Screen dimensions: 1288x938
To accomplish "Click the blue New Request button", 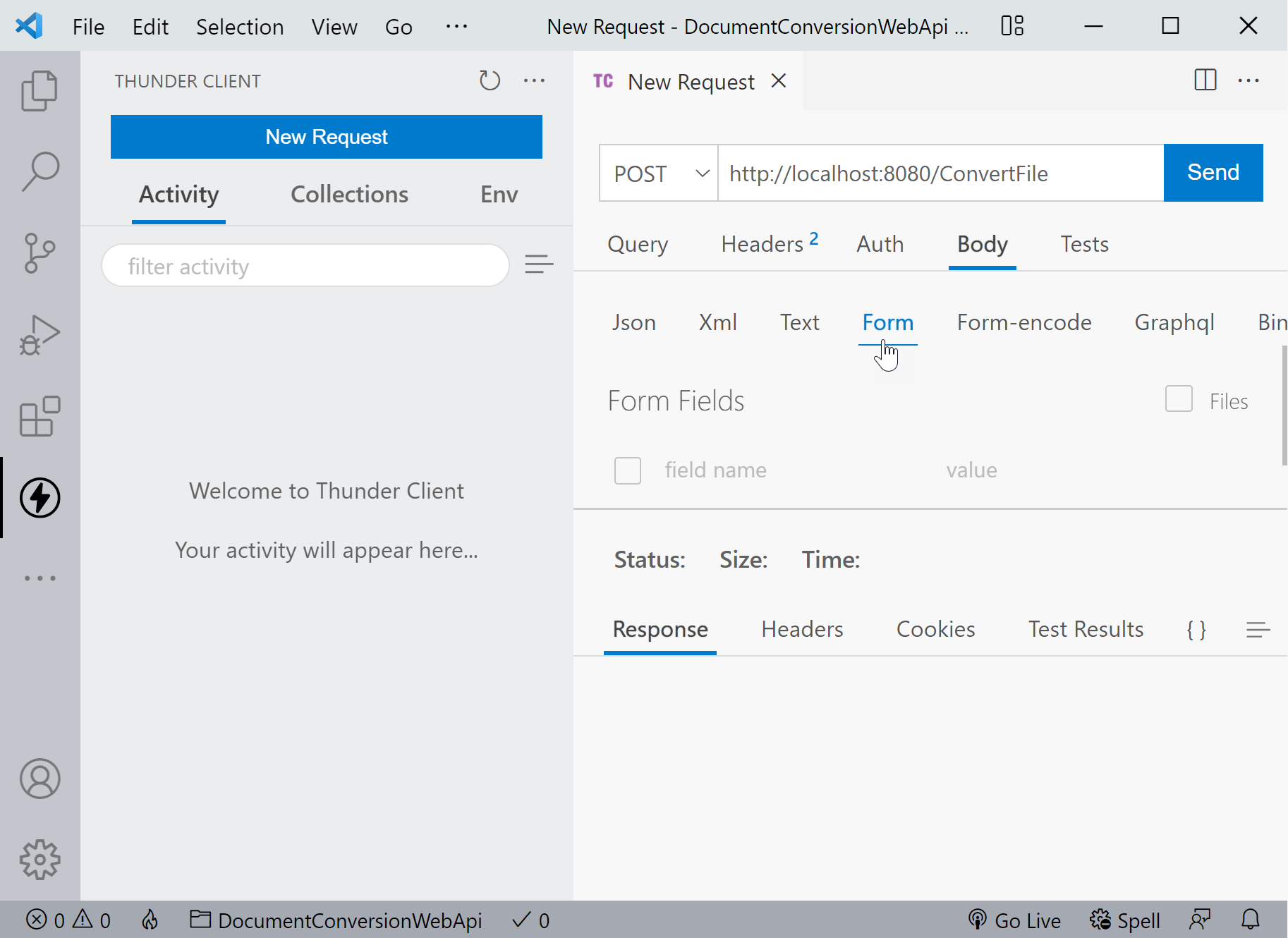I will [326, 137].
